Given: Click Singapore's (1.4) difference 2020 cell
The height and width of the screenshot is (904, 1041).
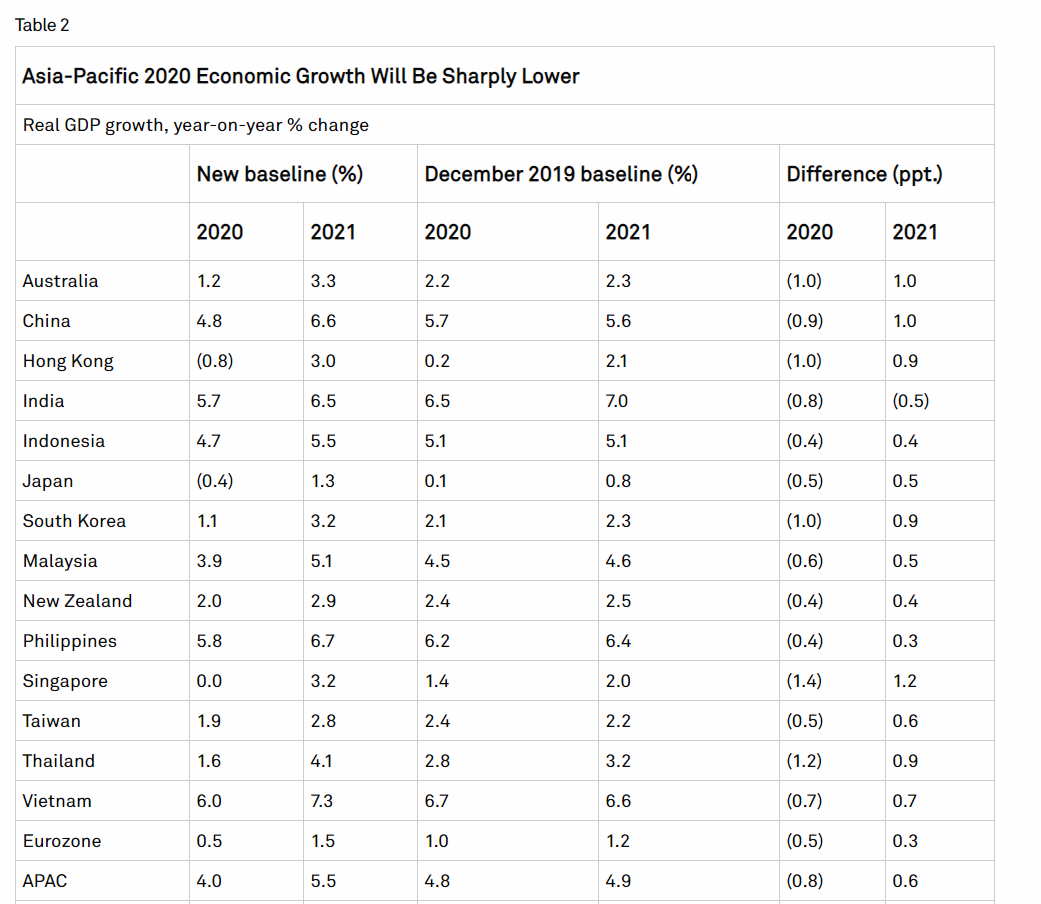Looking at the screenshot, I should 805,681.
